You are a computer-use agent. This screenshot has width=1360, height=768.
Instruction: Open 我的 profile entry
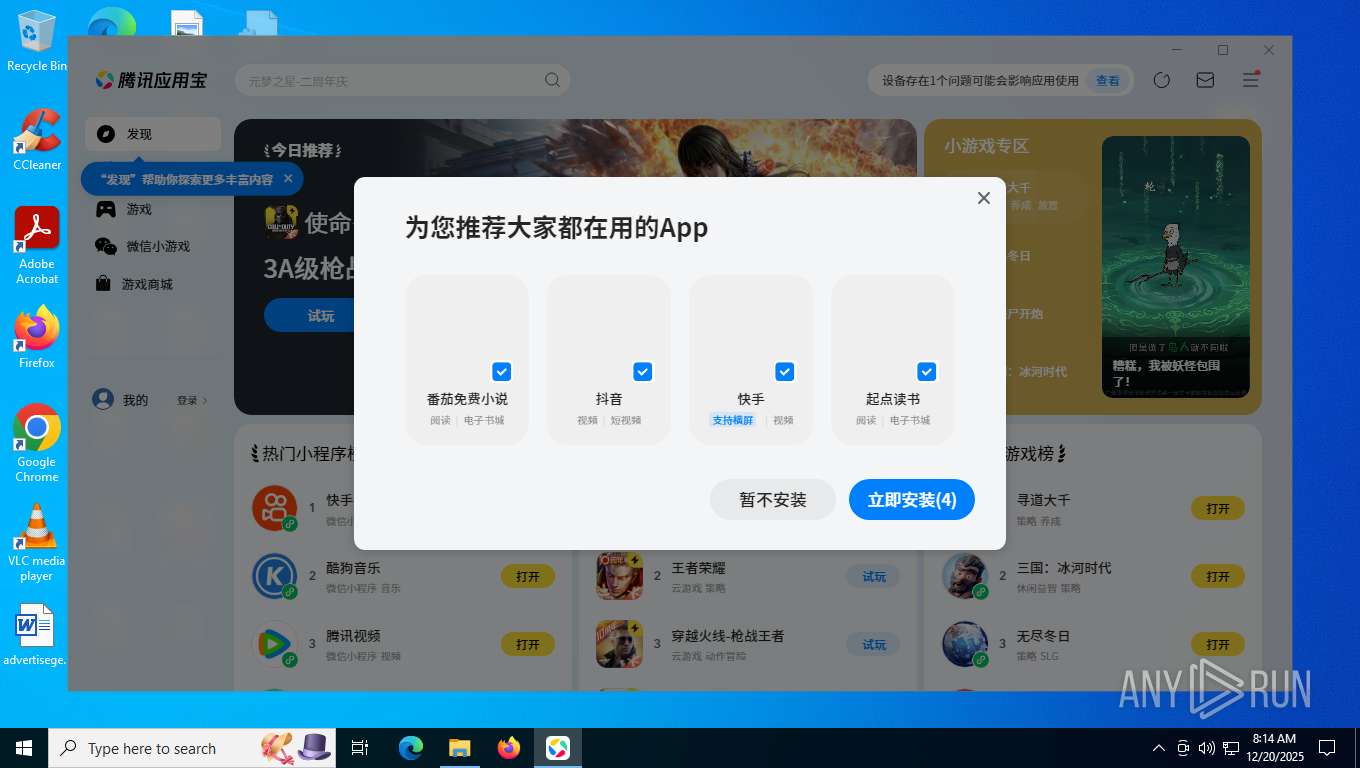[x=120, y=400]
